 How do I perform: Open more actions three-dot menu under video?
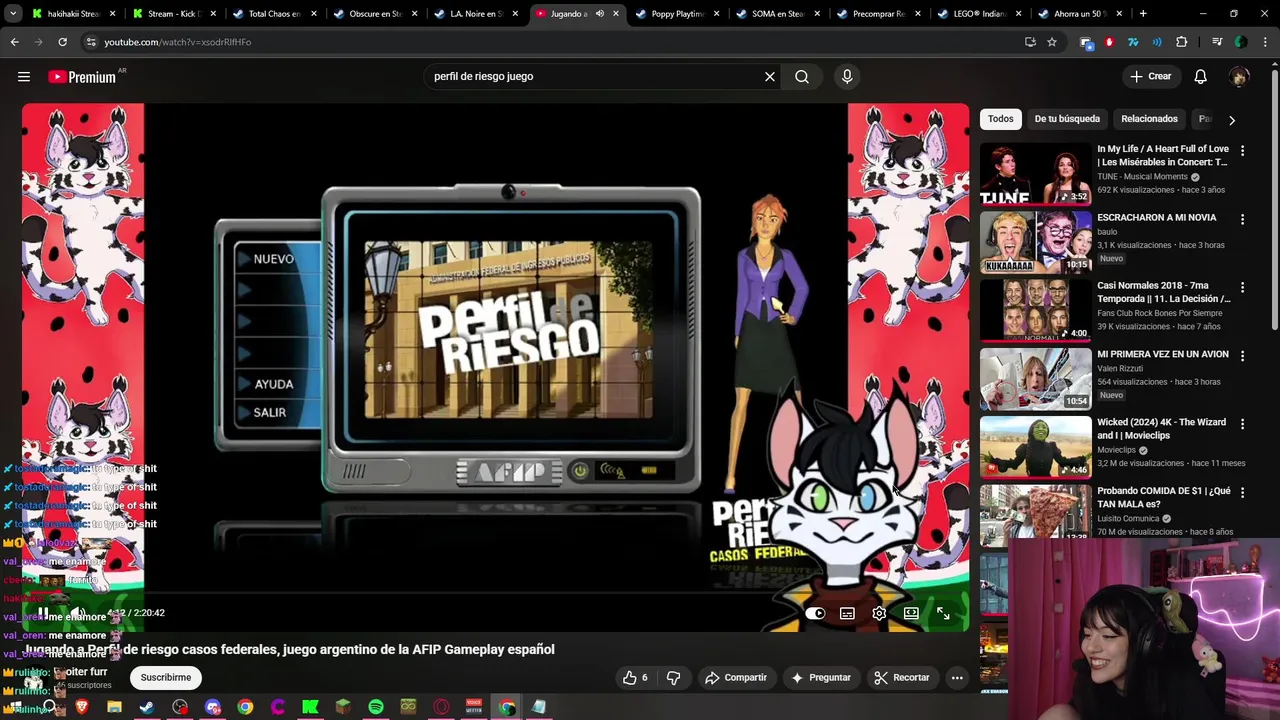[x=957, y=677]
